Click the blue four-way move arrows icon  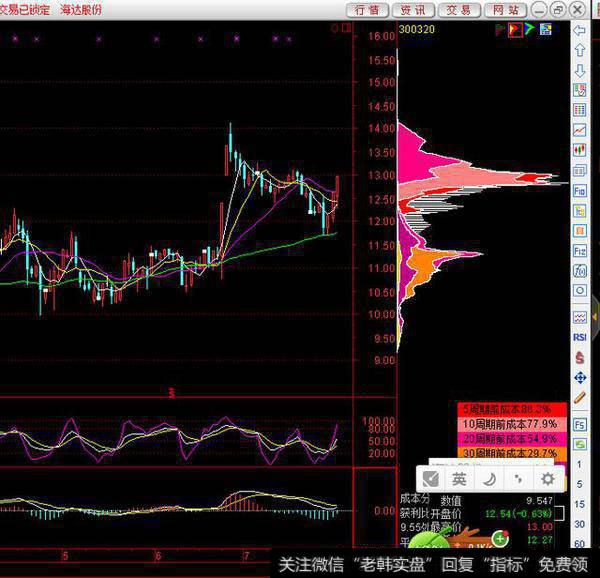tap(579, 377)
